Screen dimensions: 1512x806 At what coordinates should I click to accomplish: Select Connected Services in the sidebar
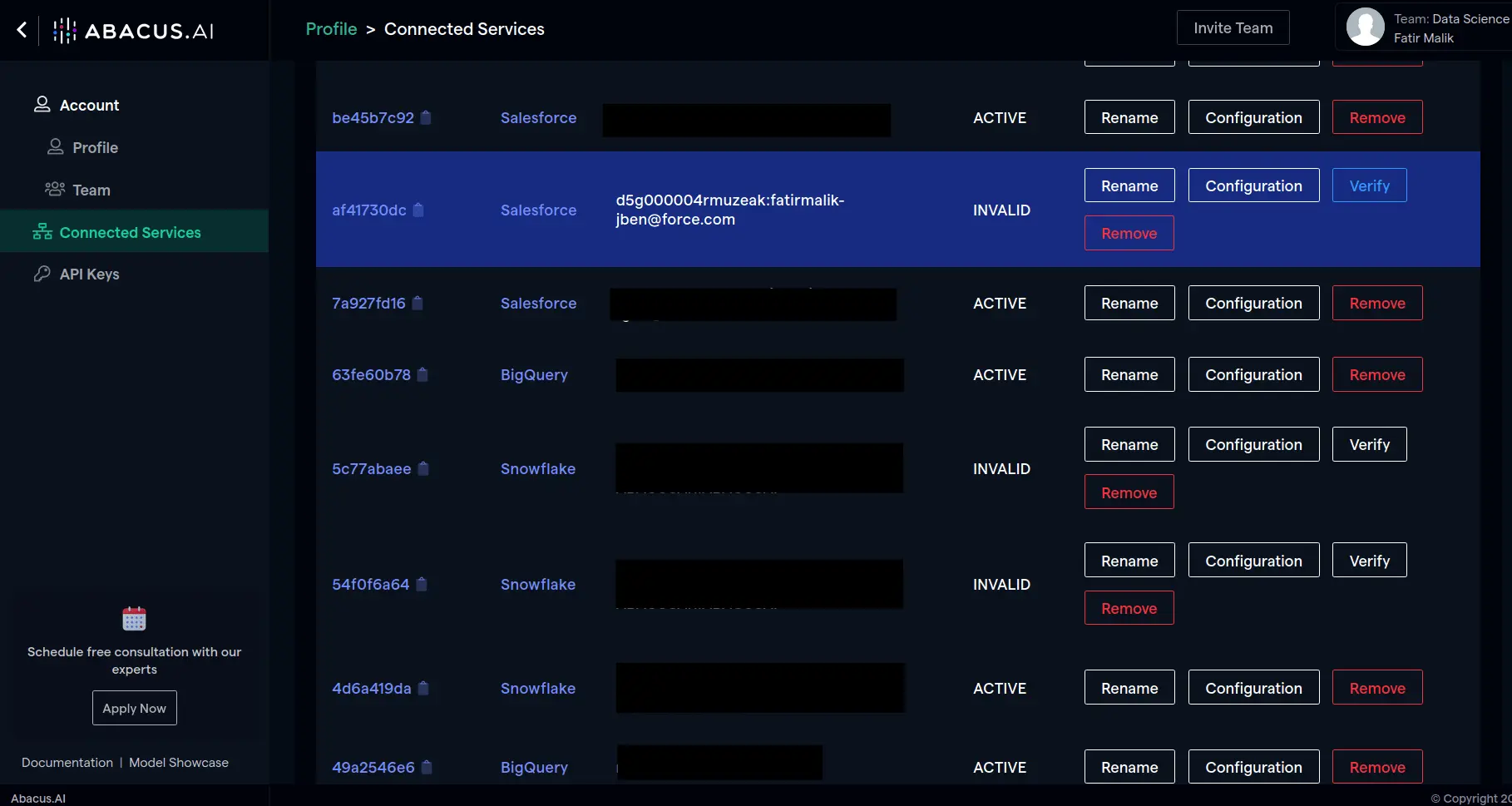pos(134,232)
